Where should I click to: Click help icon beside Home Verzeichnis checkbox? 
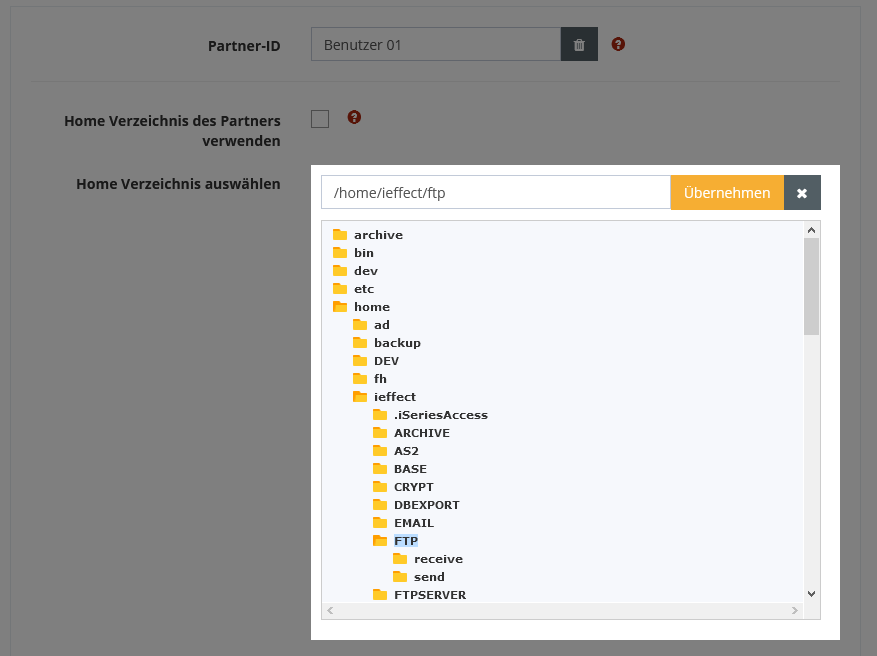click(354, 117)
